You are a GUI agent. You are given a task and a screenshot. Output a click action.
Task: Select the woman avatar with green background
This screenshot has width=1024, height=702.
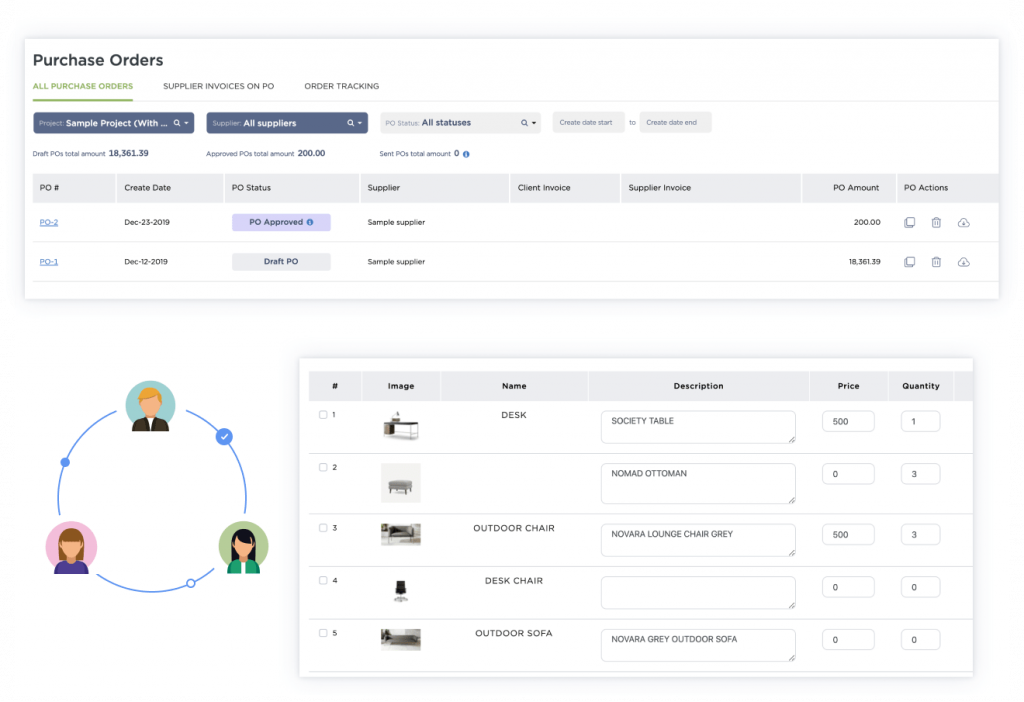pos(243,547)
